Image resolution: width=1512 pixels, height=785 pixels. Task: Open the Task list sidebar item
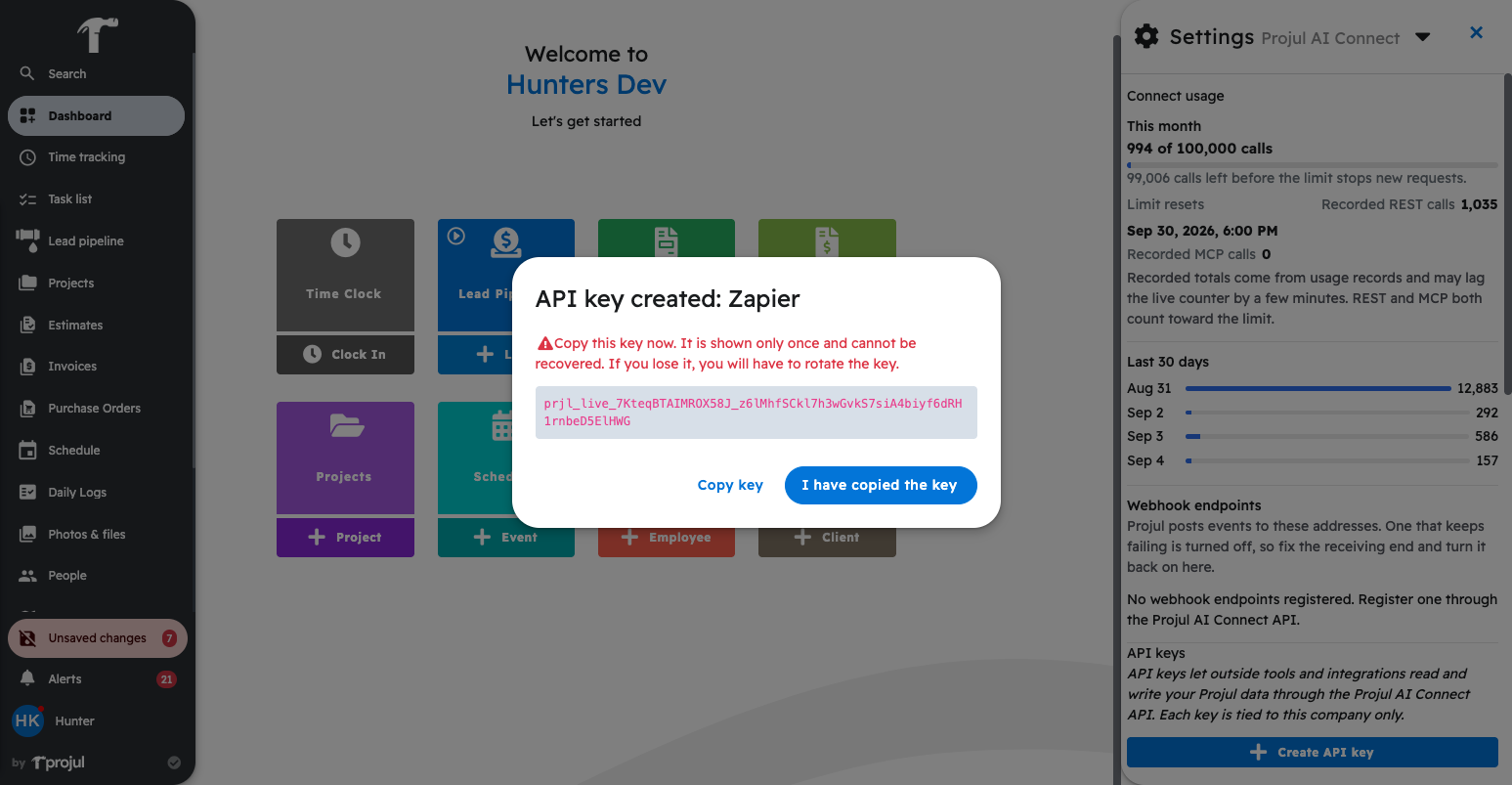coord(96,199)
